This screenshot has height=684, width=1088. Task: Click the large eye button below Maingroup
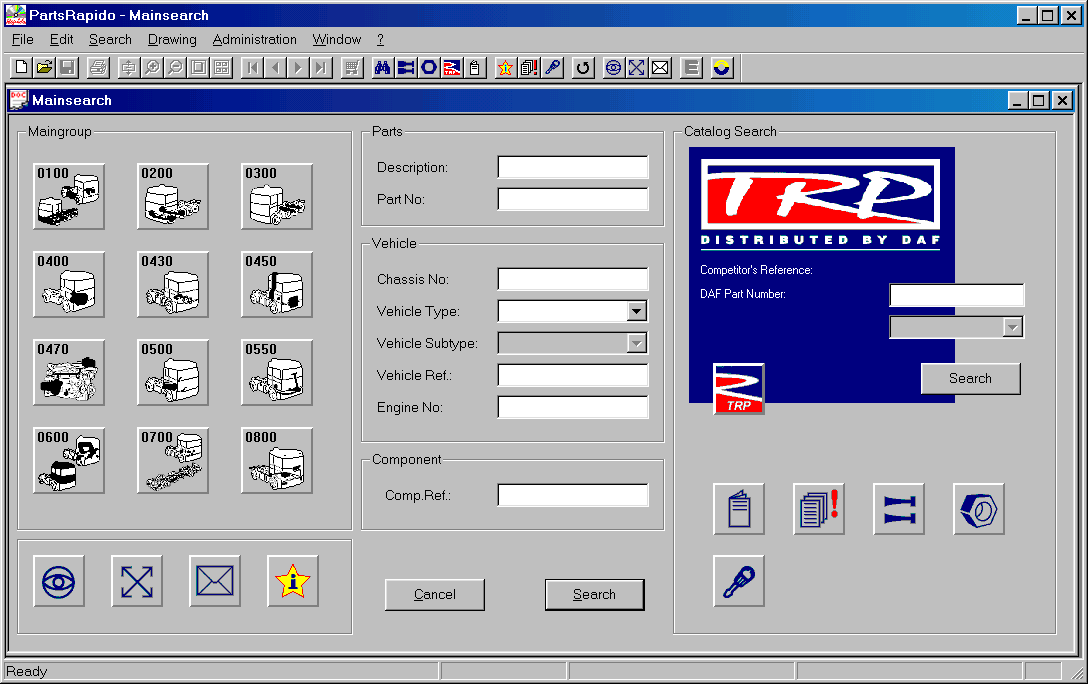pyautogui.click(x=59, y=581)
